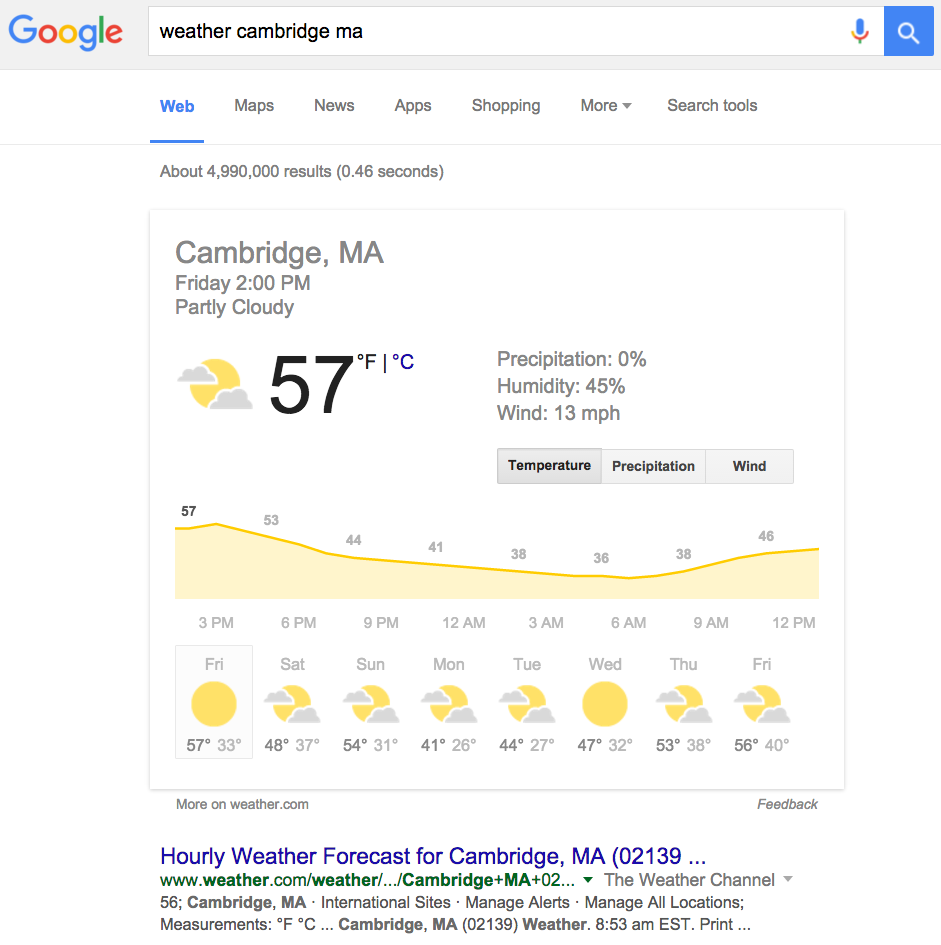Image resolution: width=941 pixels, height=945 pixels.
Task: Switch to the Maps tab
Action: 254,106
